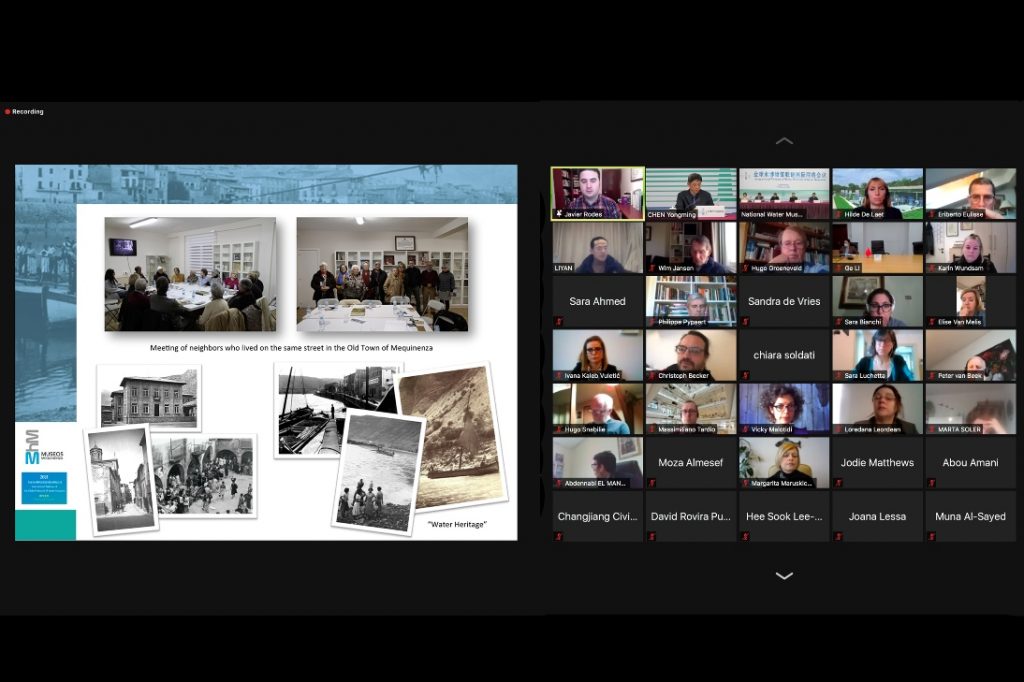Select Loredana Leordean's video tile

[x=877, y=409]
